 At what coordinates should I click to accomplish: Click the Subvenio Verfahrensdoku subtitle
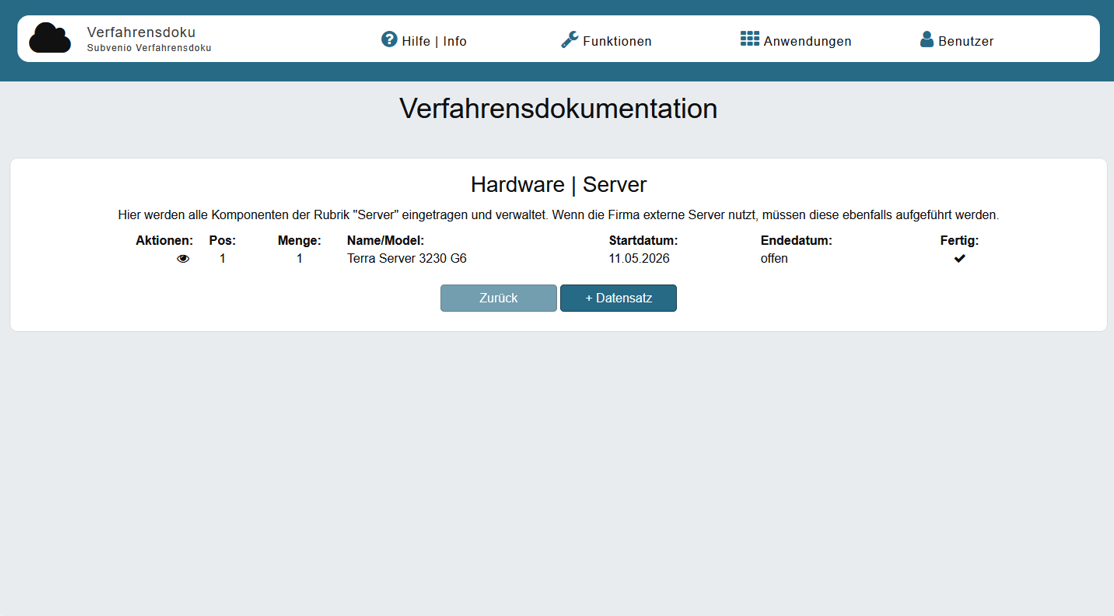tap(149, 48)
